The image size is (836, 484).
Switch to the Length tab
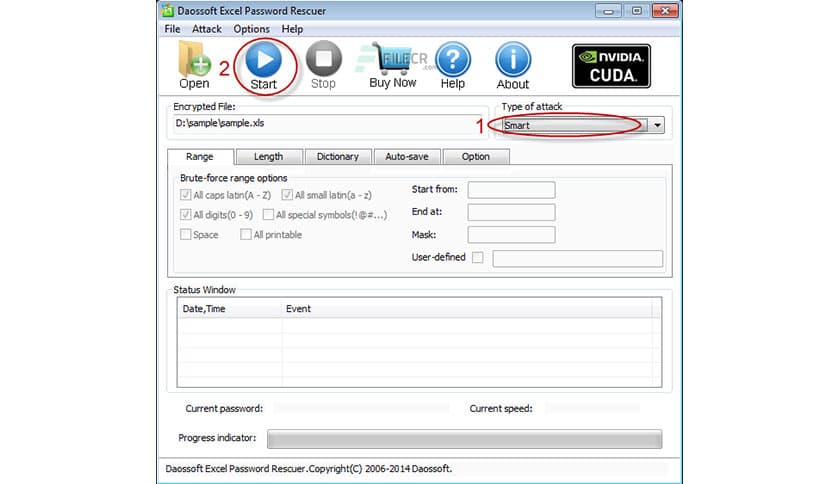point(269,157)
